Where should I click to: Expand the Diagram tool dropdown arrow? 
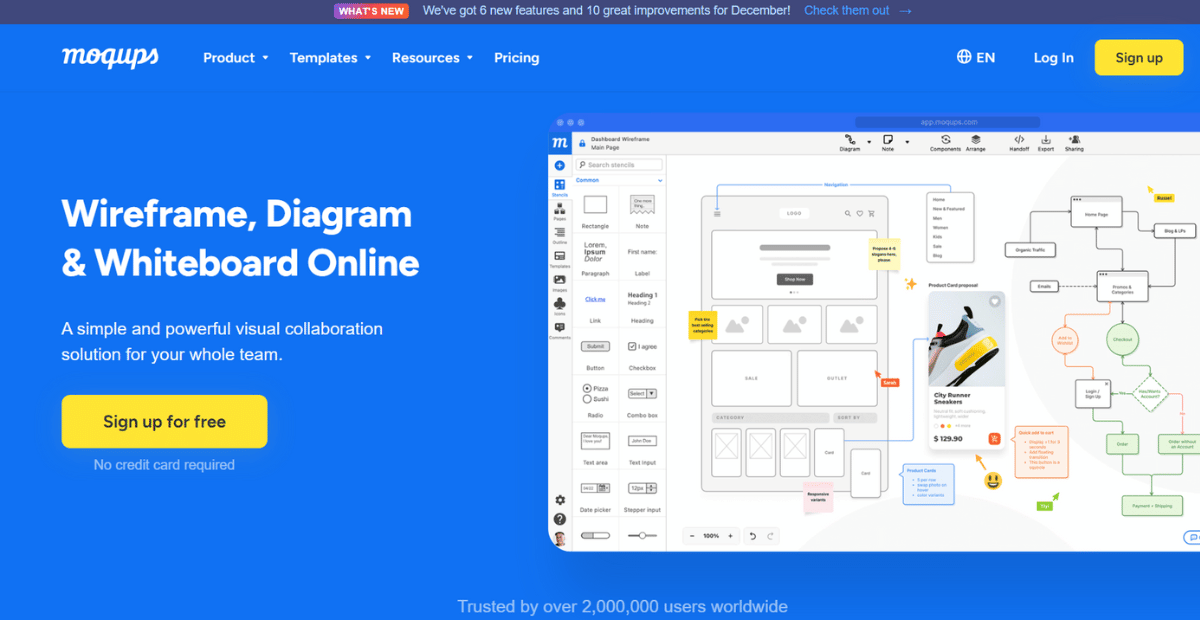point(869,142)
